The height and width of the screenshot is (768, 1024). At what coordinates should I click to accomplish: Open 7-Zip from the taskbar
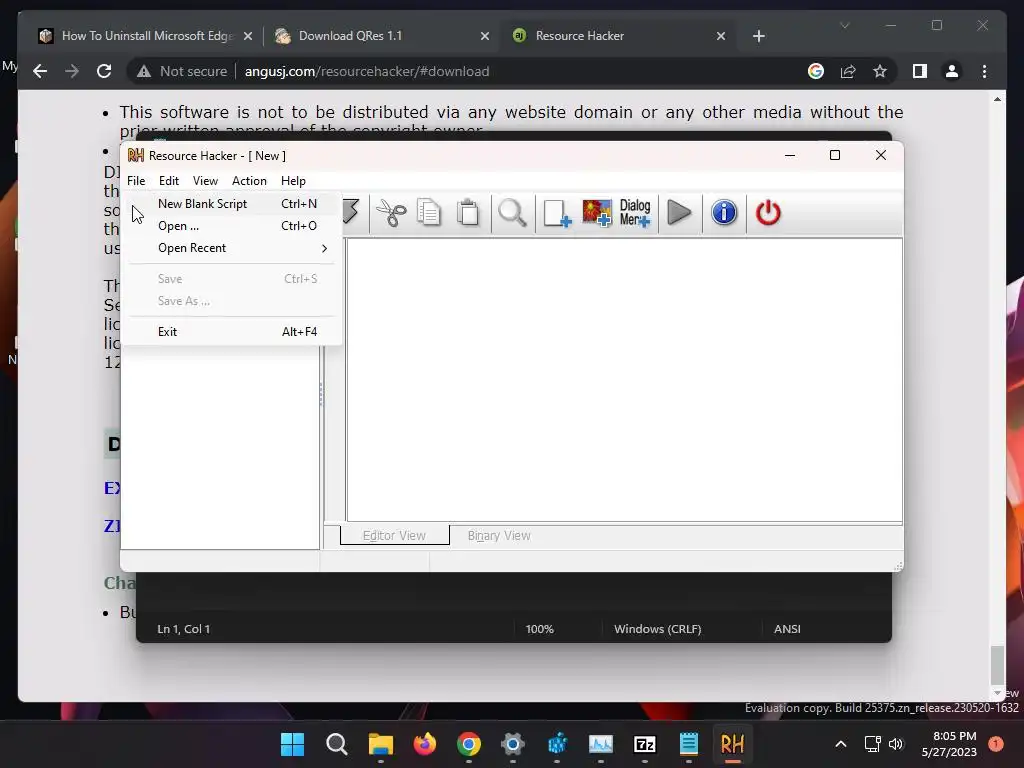[x=645, y=744]
